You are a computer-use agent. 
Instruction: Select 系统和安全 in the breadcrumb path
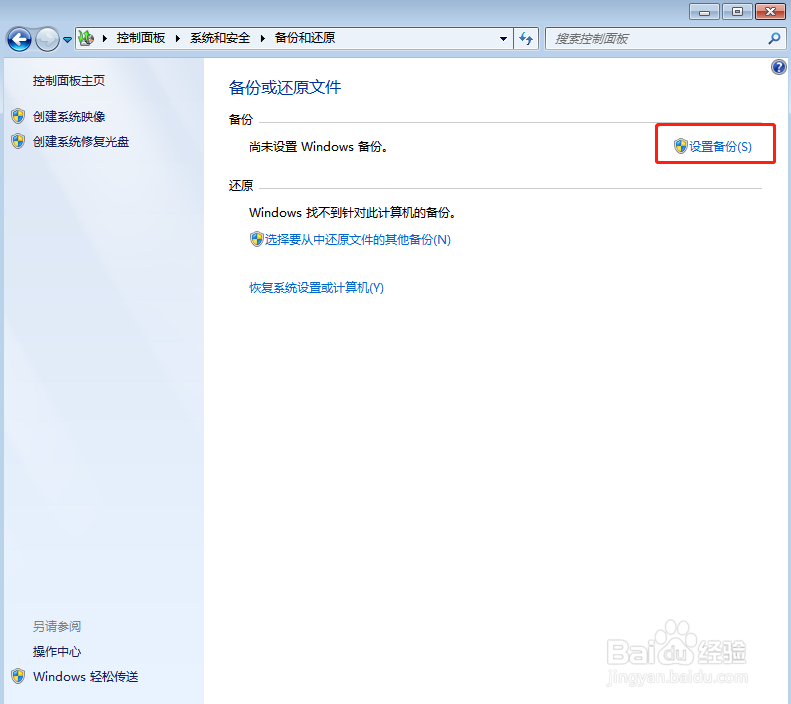coord(220,38)
